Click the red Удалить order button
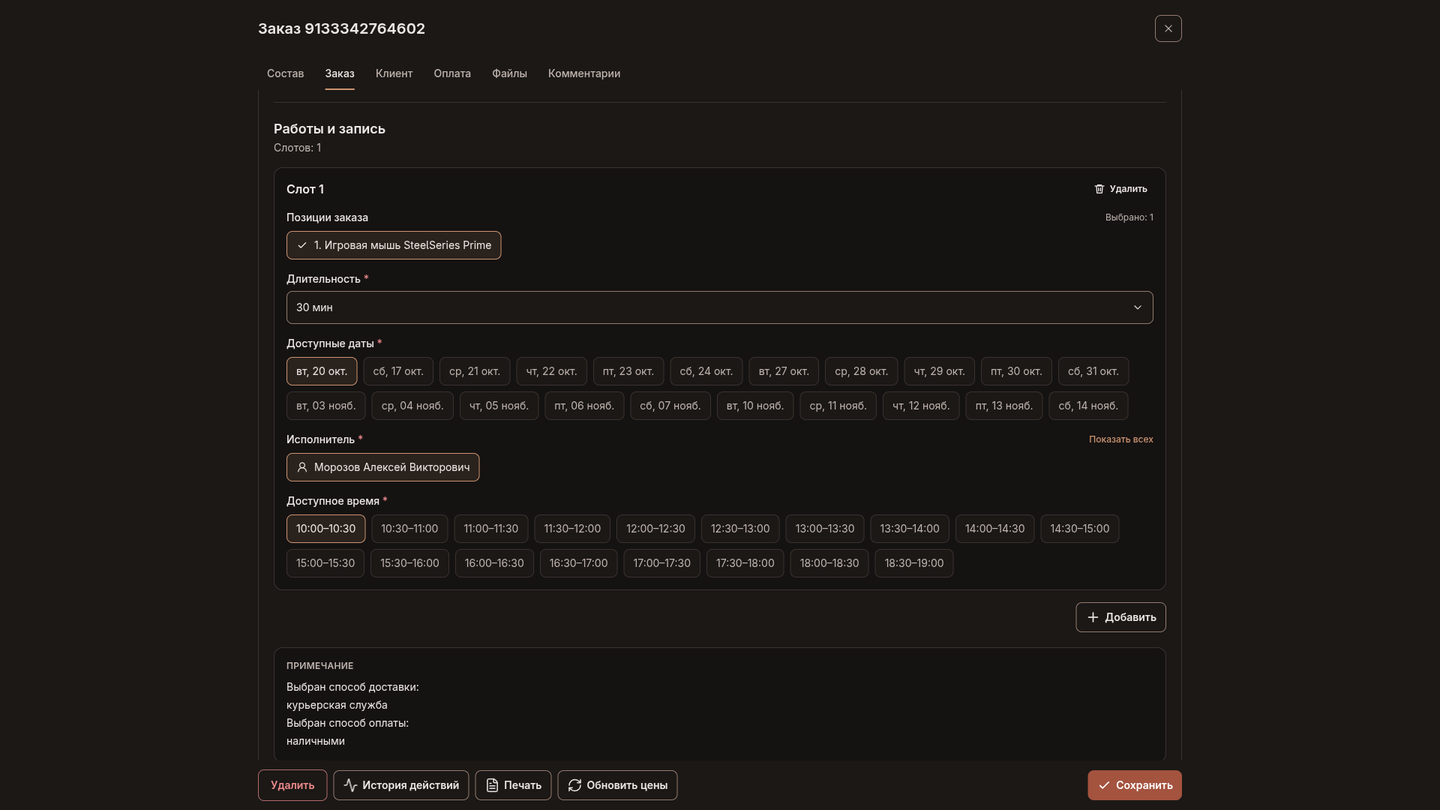 pyautogui.click(x=293, y=785)
